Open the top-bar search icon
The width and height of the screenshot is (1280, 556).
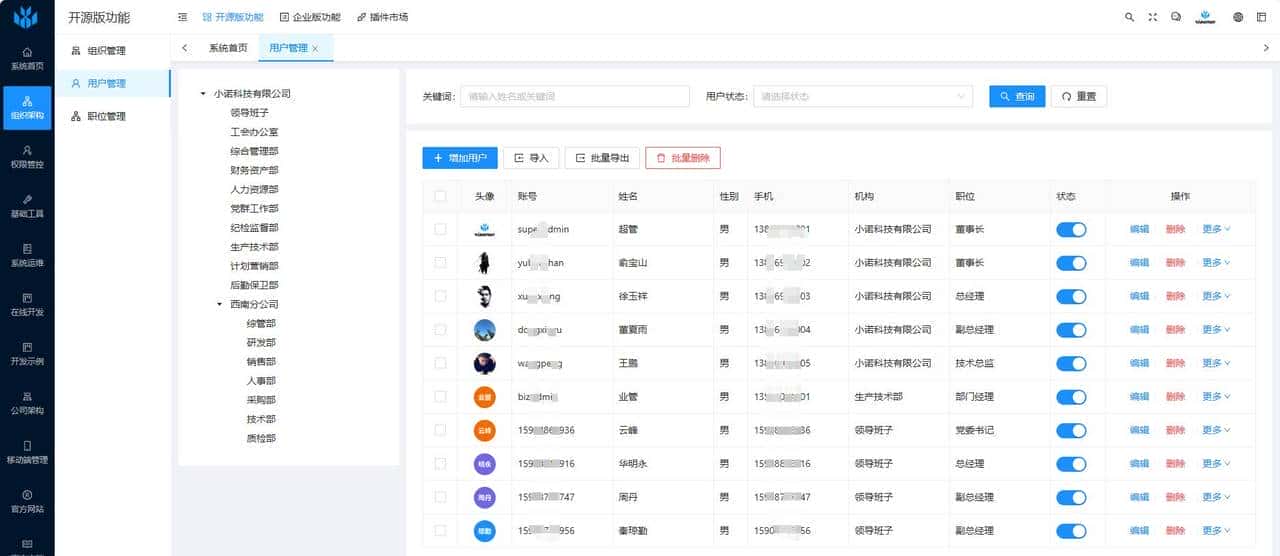tap(1129, 17)
